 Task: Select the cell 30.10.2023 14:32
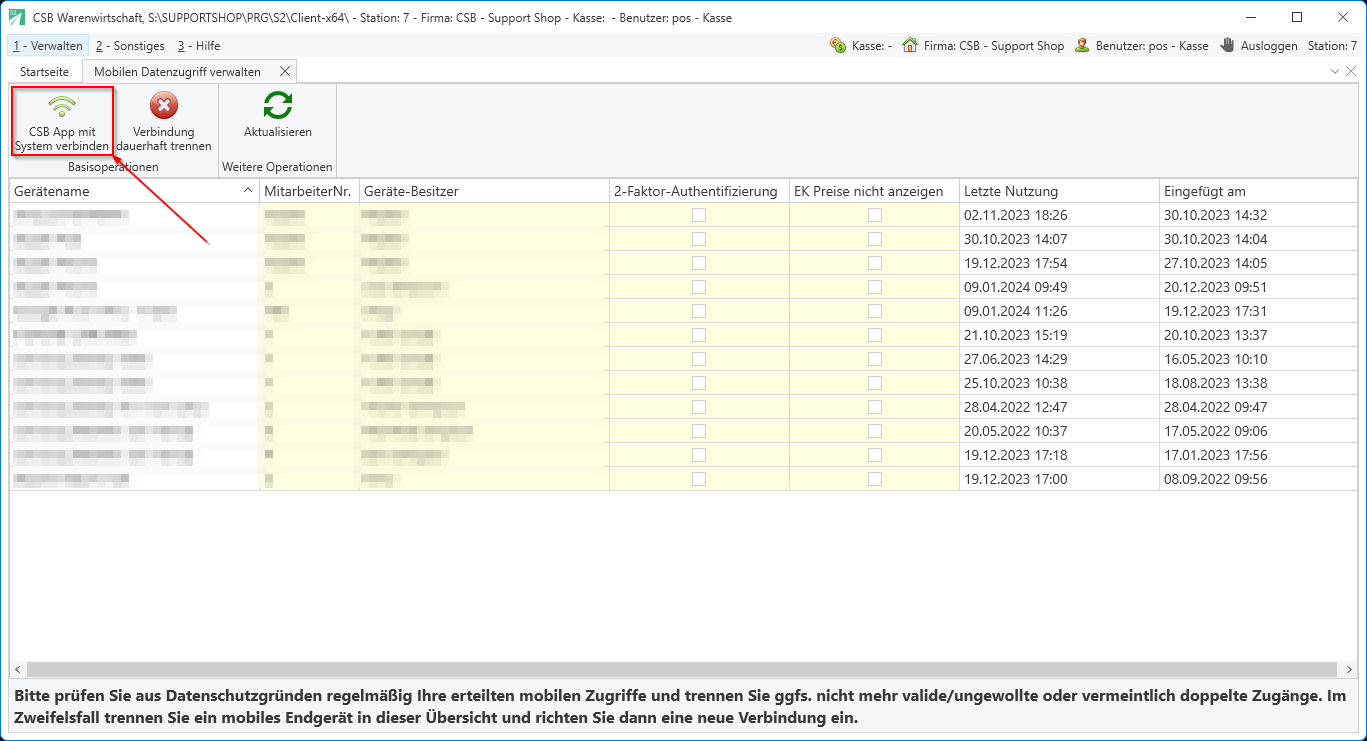click(x=1258, y=215)
